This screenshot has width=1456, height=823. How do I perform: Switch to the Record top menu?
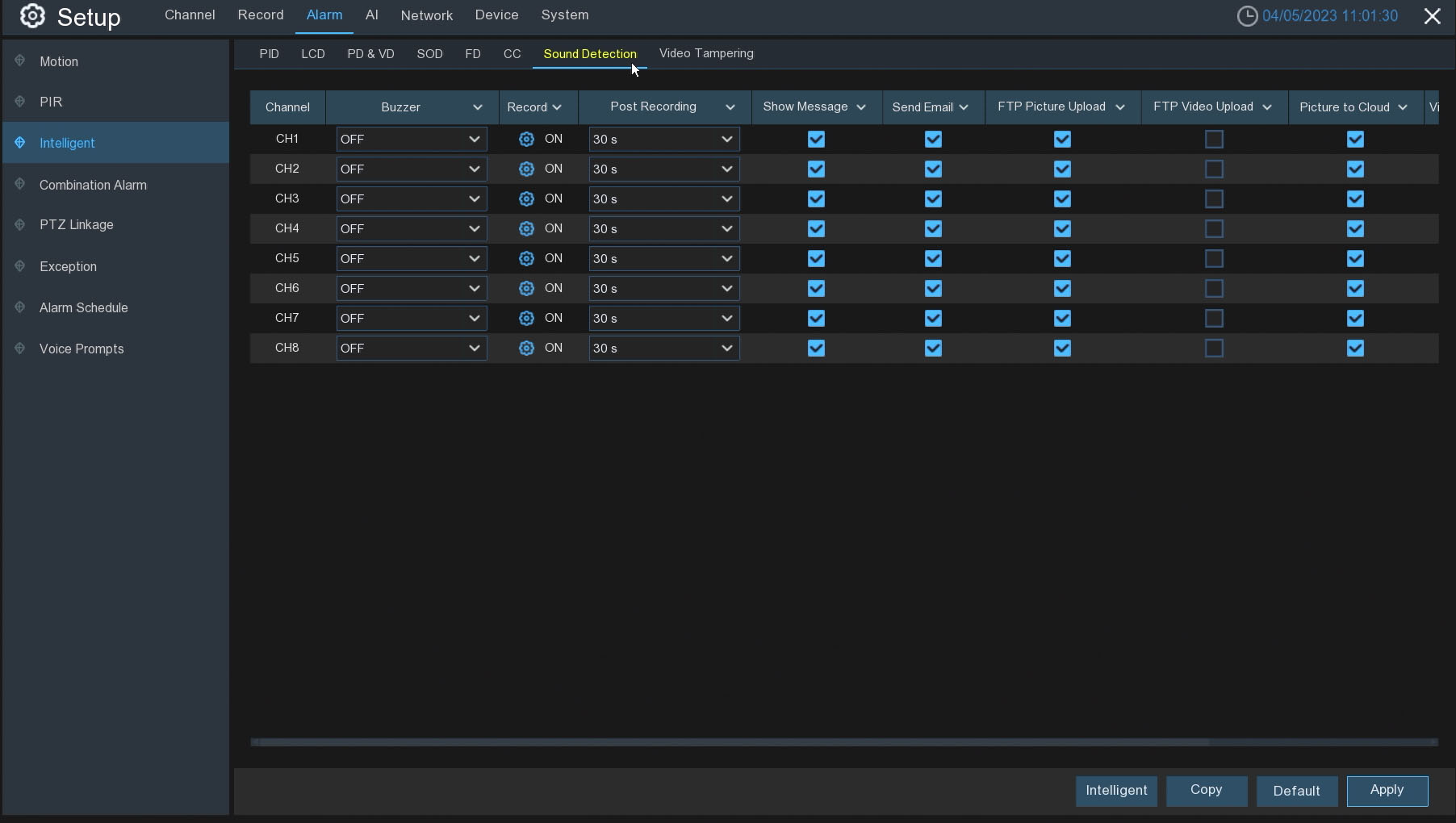(x=261, y=15)
